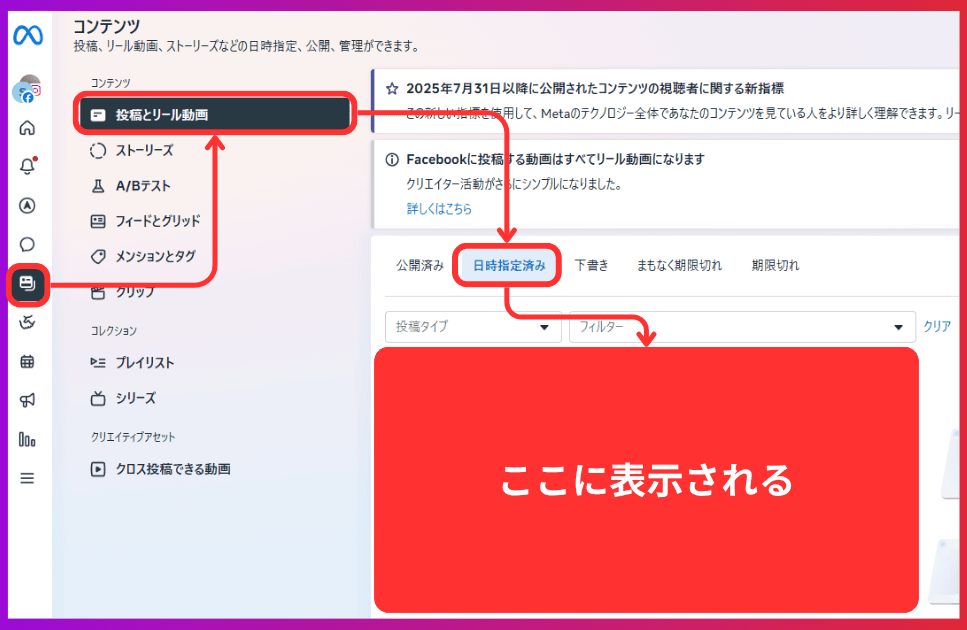
Task: Open A/Bテスト in the content menu
Action: [142, 186]
